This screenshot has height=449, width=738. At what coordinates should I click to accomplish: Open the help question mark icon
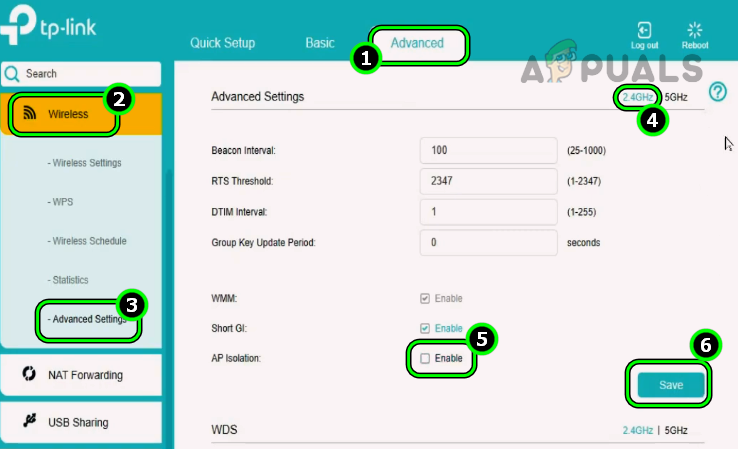pyautogui.click(x=718, y=92)
